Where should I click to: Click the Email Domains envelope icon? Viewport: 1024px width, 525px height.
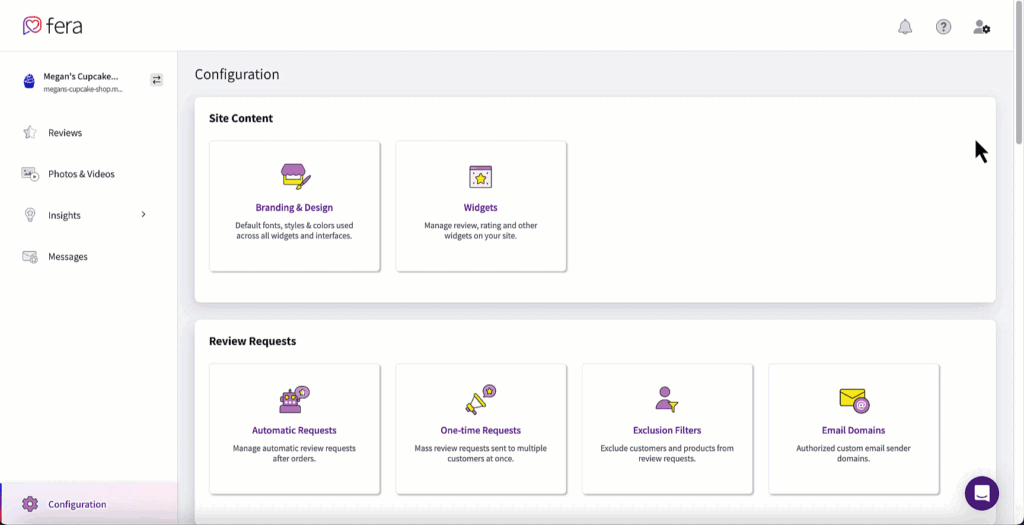pyautogui.click(x=853, y=401)
